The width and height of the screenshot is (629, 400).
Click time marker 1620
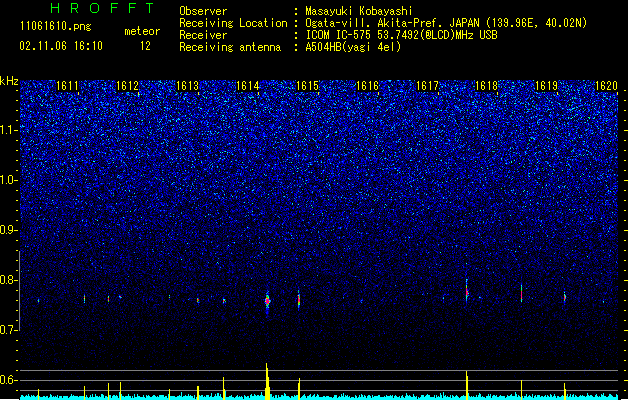[606, 86]
